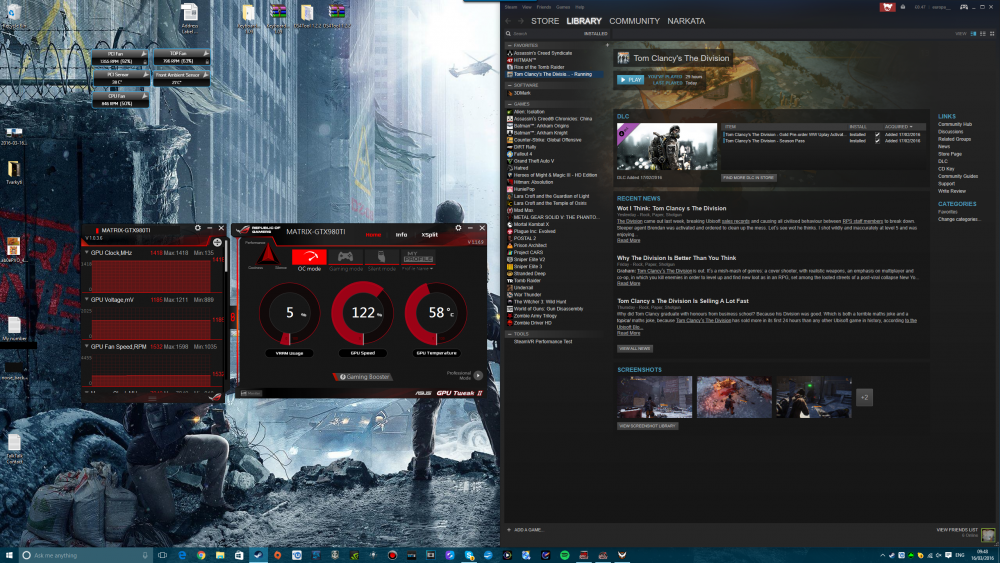Viewport: 1000px width, 563px height.
Task: Click GPU Speed gauge
Action: coord(362,312)
